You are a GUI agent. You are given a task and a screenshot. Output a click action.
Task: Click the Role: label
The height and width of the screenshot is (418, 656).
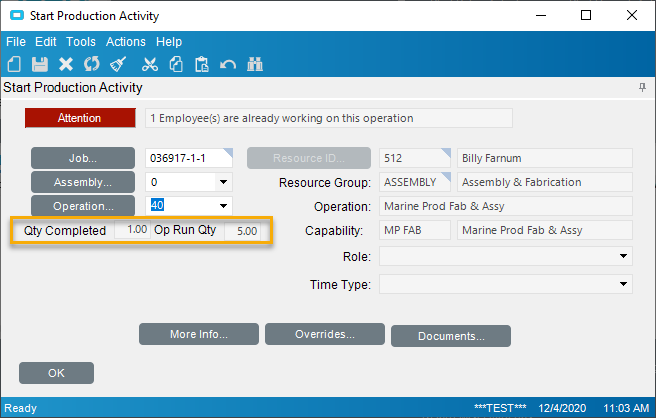(356, 256)
